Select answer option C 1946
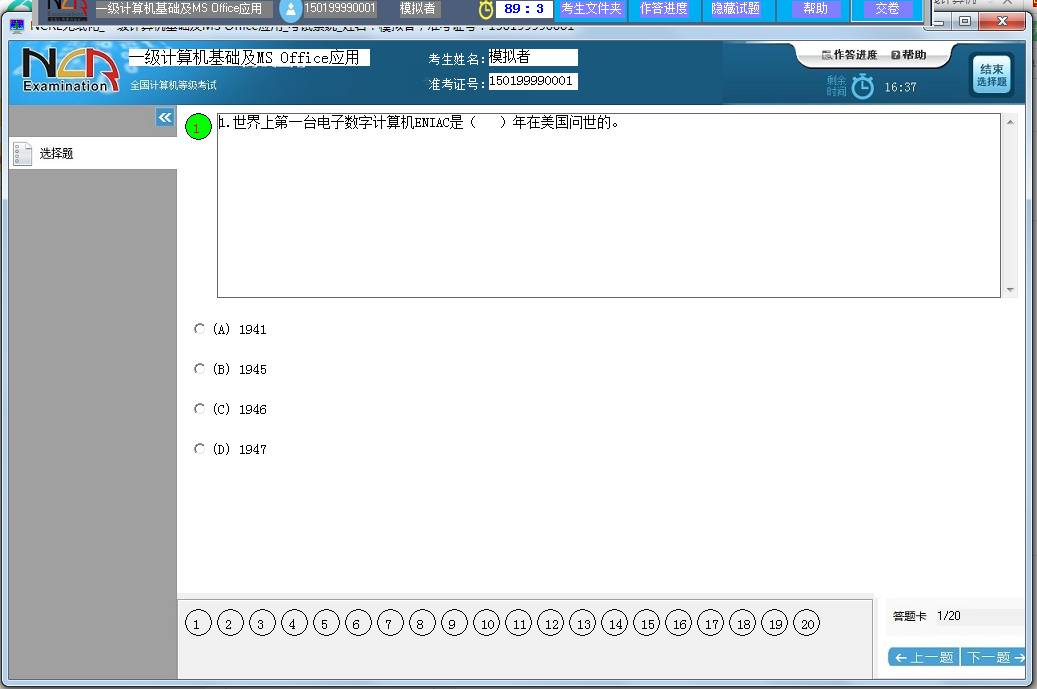Image resolution: width=1037 pixels, height=689 pixels. (x=199, y=409)
